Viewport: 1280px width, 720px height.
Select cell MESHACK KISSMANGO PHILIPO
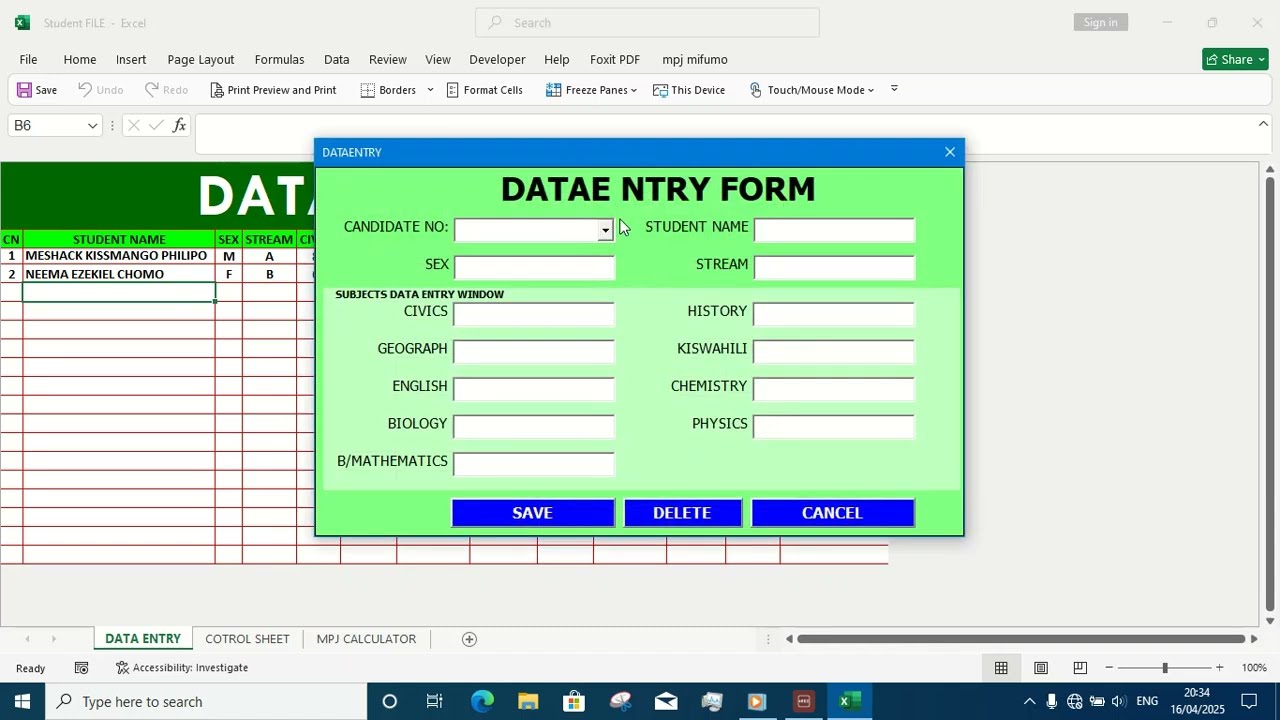[119, 256]
